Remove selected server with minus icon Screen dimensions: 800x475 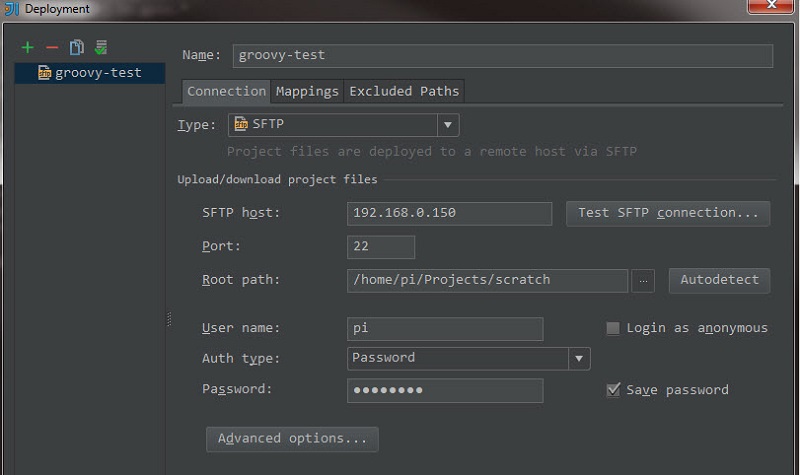coord(52,48)
